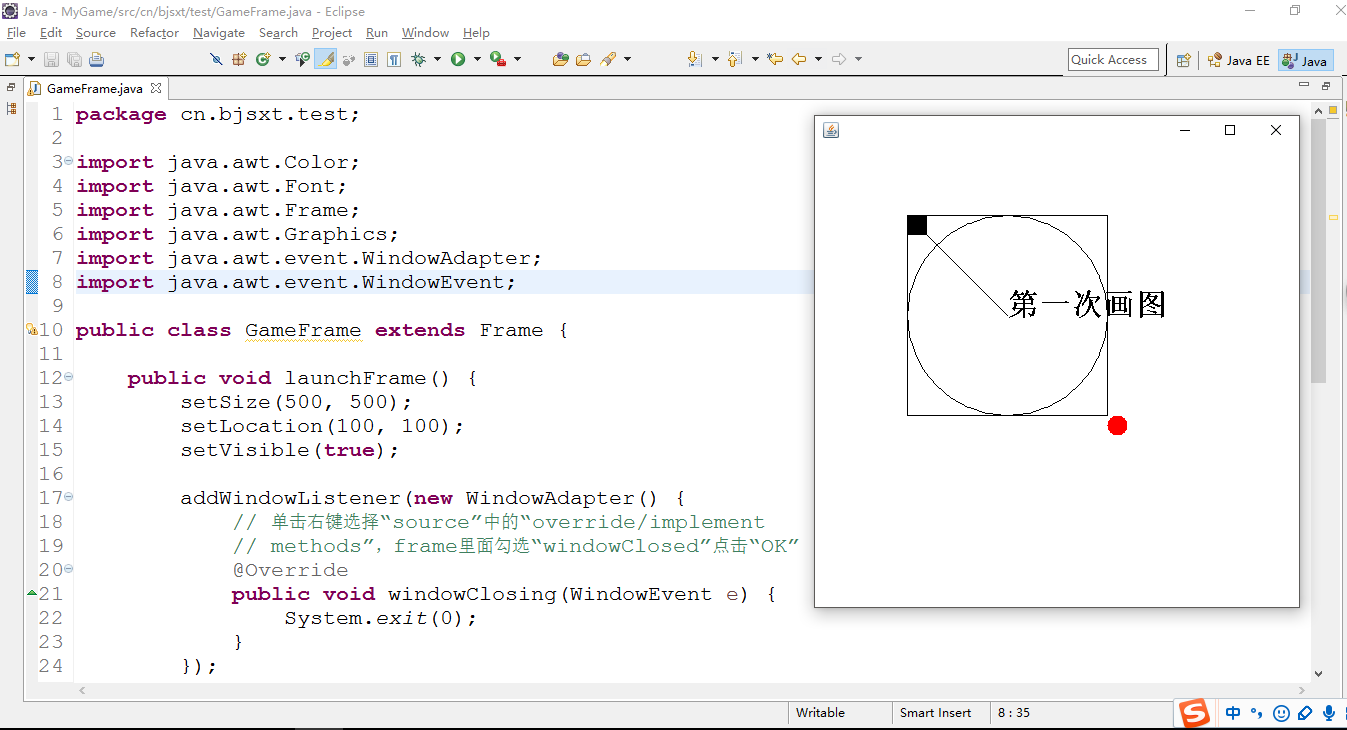Toggle Block Selection Mode
Viewport: 1347px width, 730px height.
click(371, 59)
